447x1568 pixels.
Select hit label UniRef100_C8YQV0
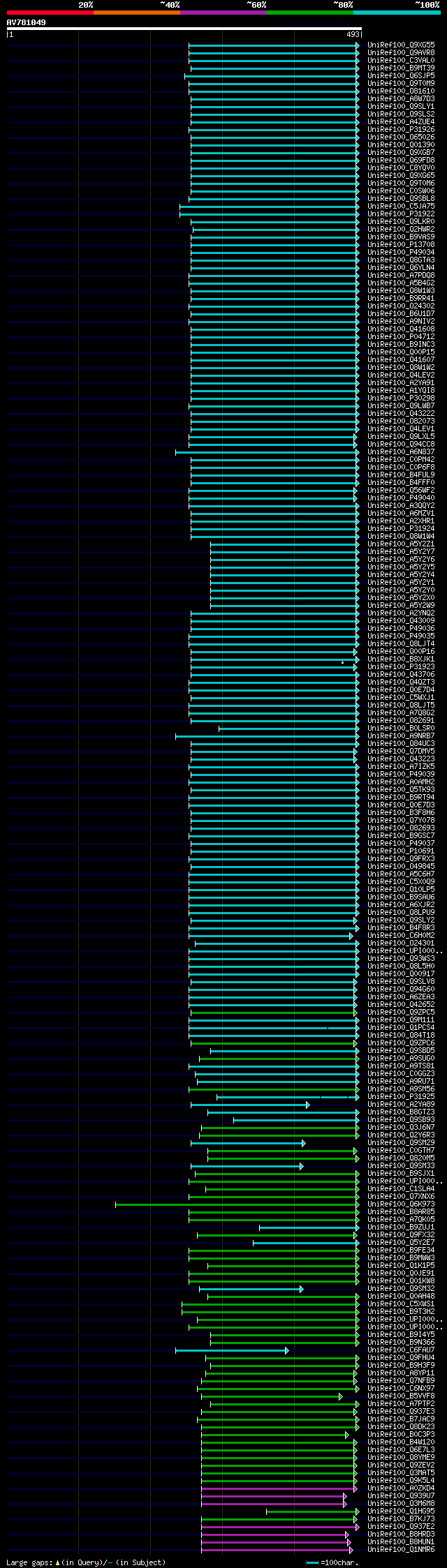[x=401, y=167]
